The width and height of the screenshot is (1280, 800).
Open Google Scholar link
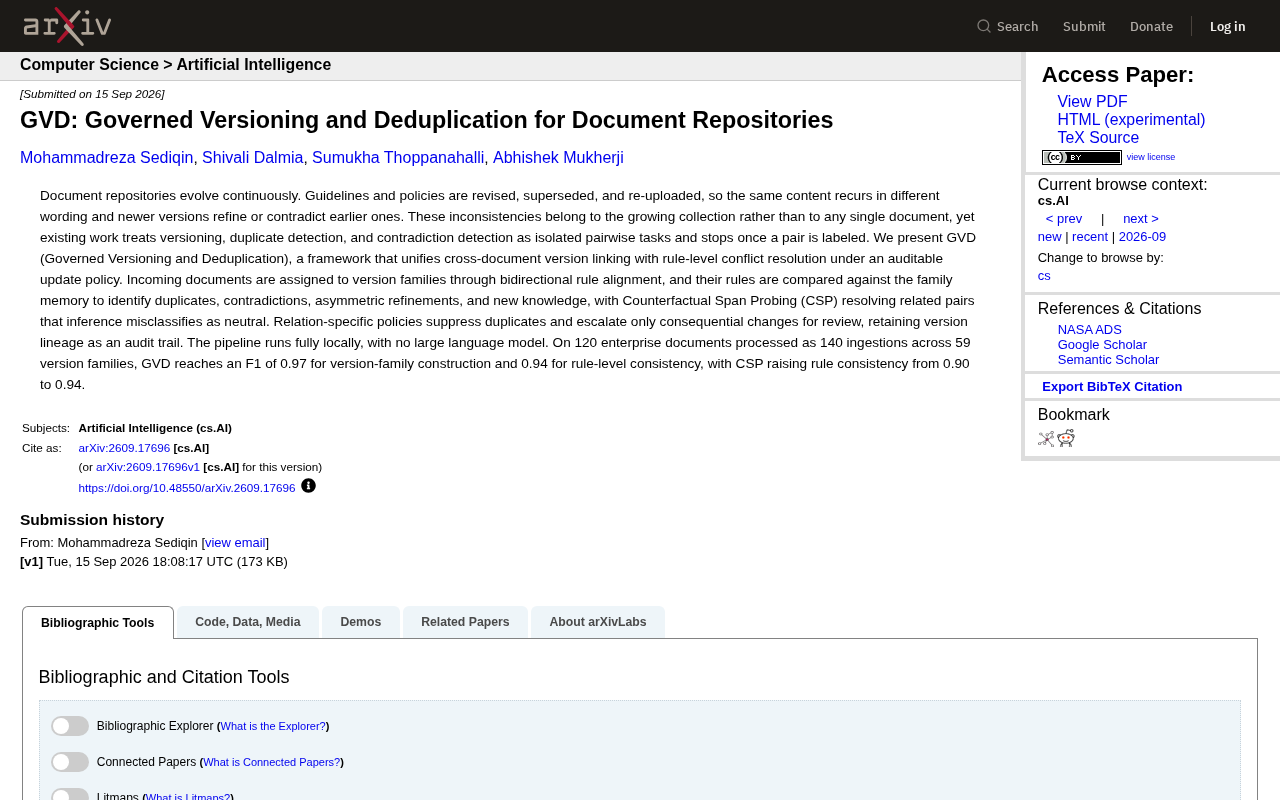pyautogui.click(x=1102, y=345)
